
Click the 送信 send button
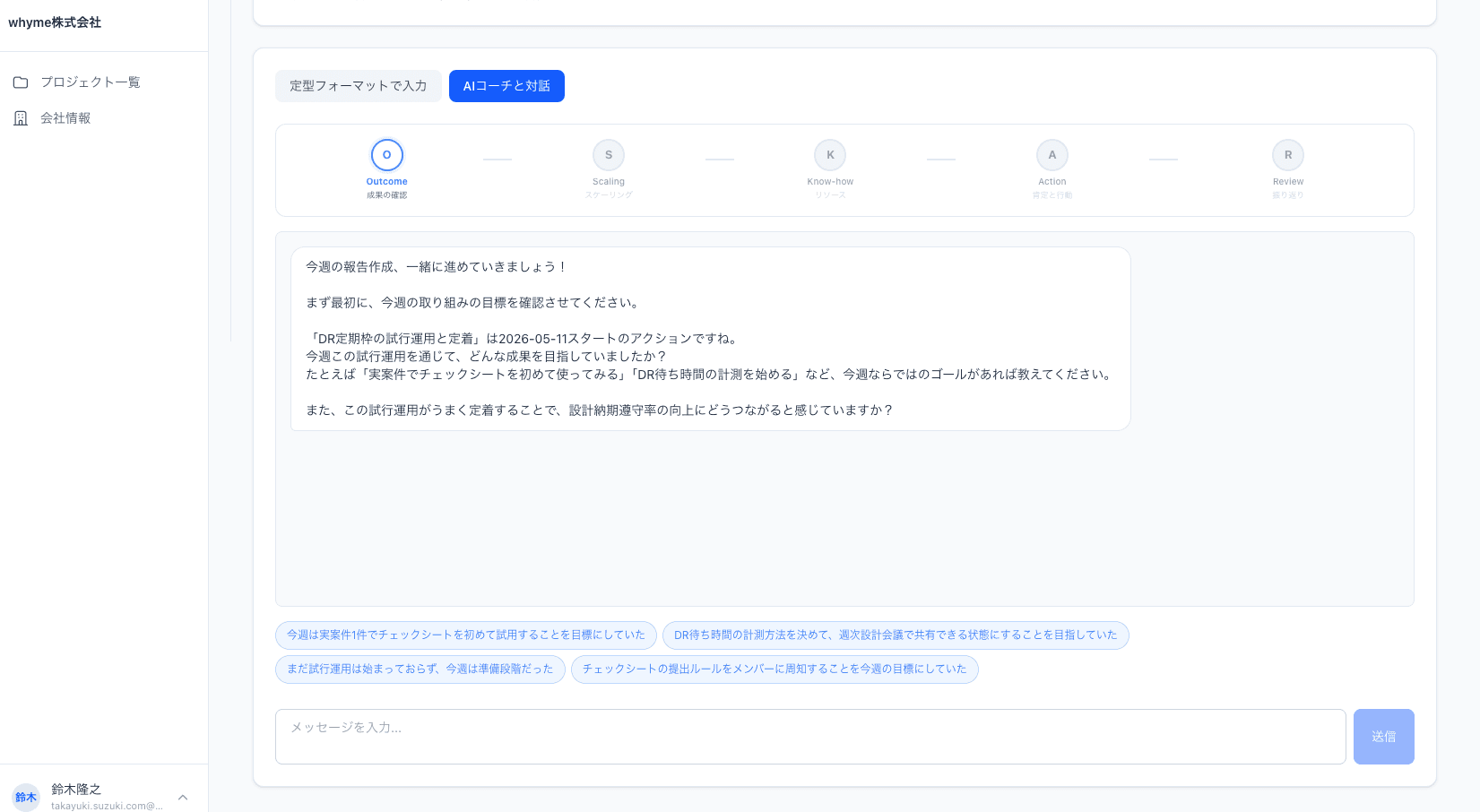click(1383, 736)
